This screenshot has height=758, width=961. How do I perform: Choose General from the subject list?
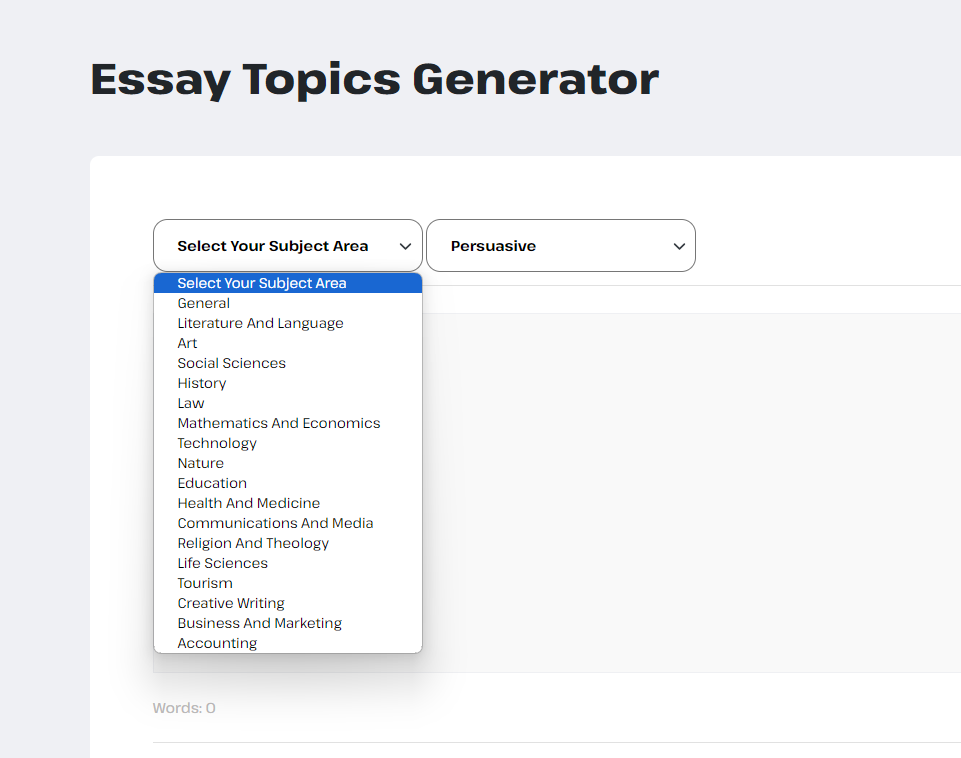coord(287,303)
